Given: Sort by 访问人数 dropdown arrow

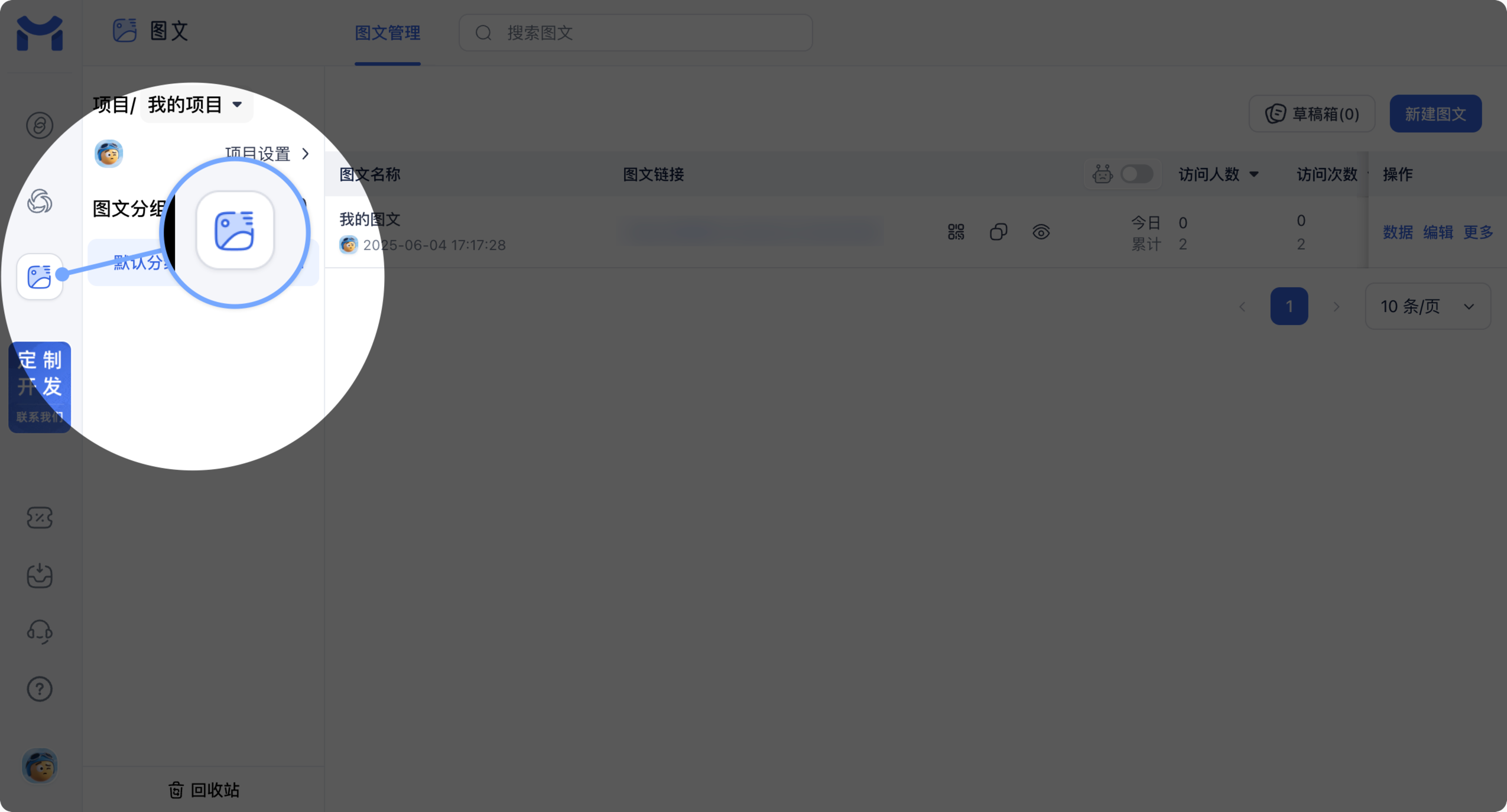Looking at the screenshot, I should tap(1253, 174).
